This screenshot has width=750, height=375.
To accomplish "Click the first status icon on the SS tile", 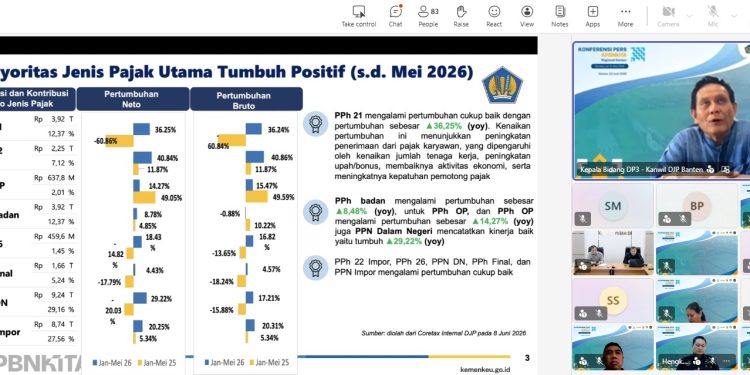I will click(x=583, y=313).
